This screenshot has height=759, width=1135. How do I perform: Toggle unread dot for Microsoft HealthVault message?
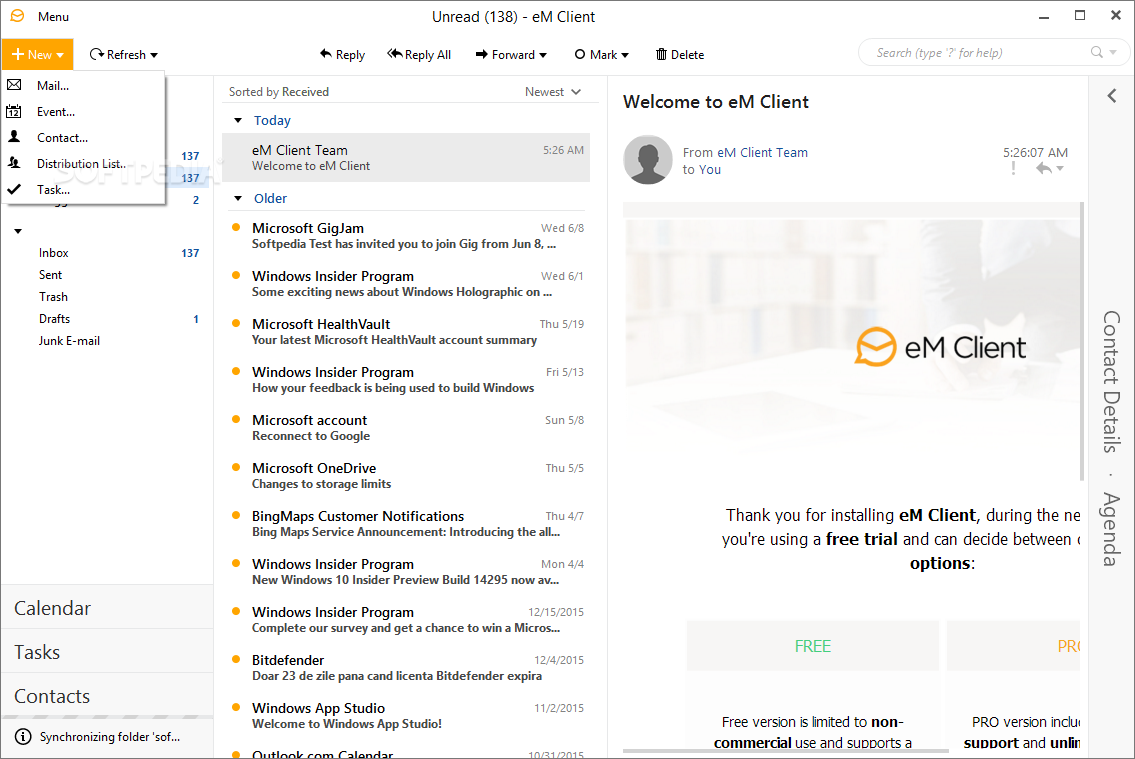236,323
